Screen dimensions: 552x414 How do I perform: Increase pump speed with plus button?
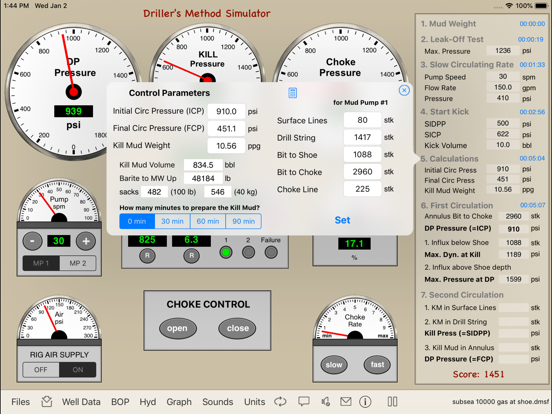pos(86,241)
